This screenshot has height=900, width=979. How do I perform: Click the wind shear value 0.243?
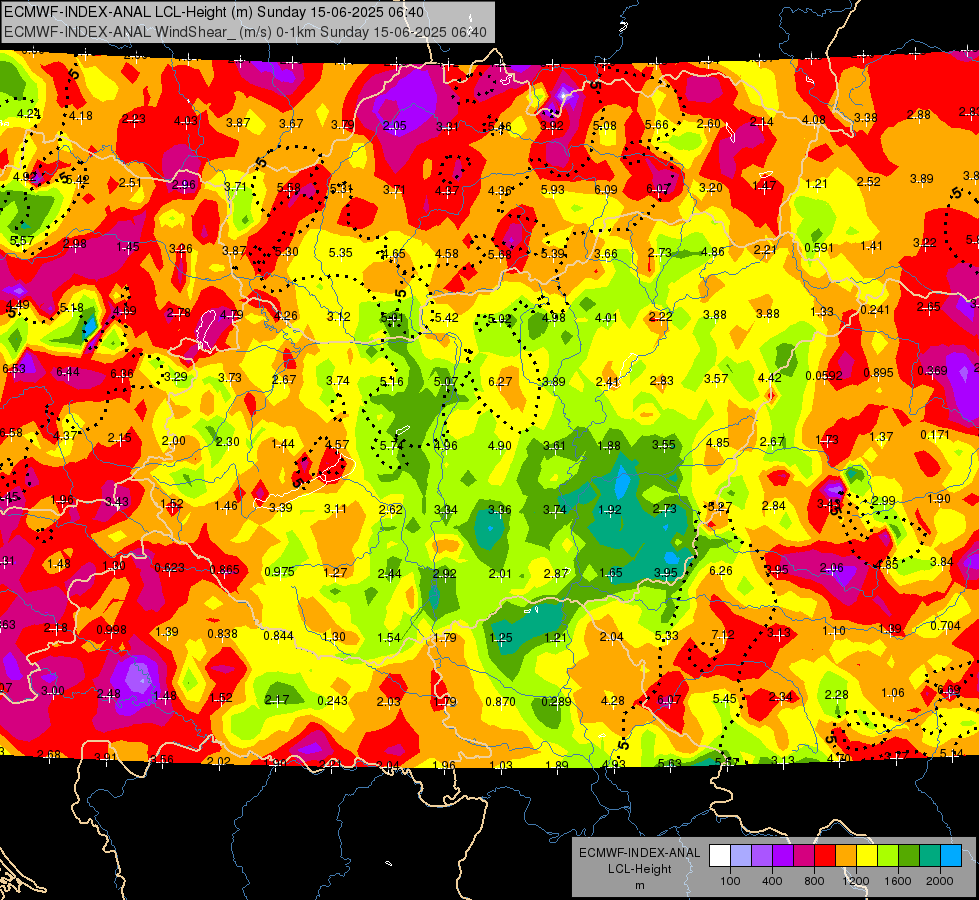[332, 701]
